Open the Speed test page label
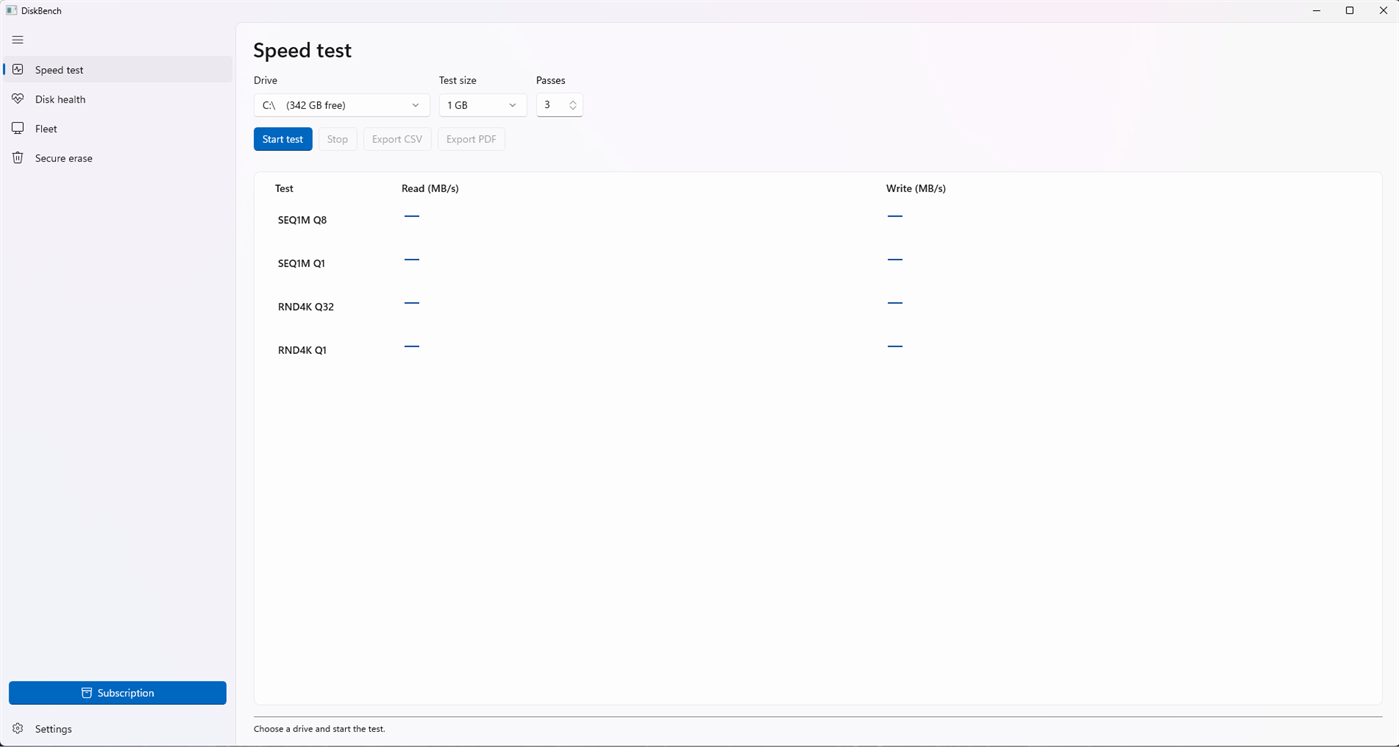The height and width of the screenshot is (747, 1399). point(59,70)
